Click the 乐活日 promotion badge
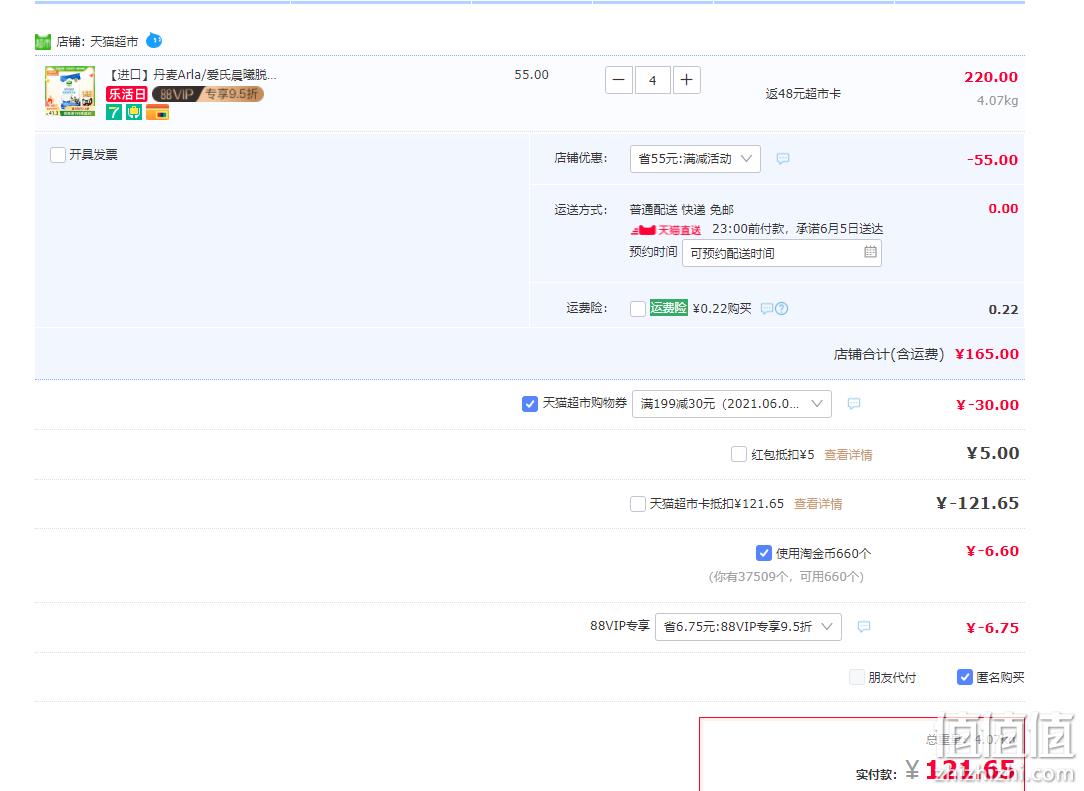 [127, 94]
